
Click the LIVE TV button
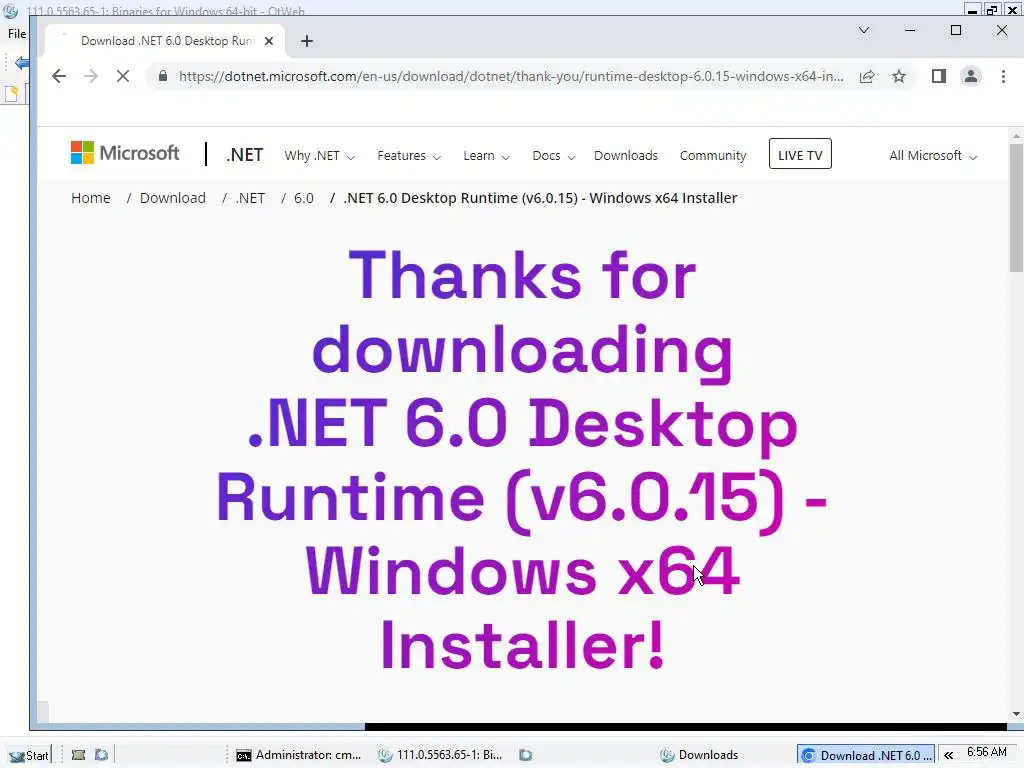pos(800,154)
